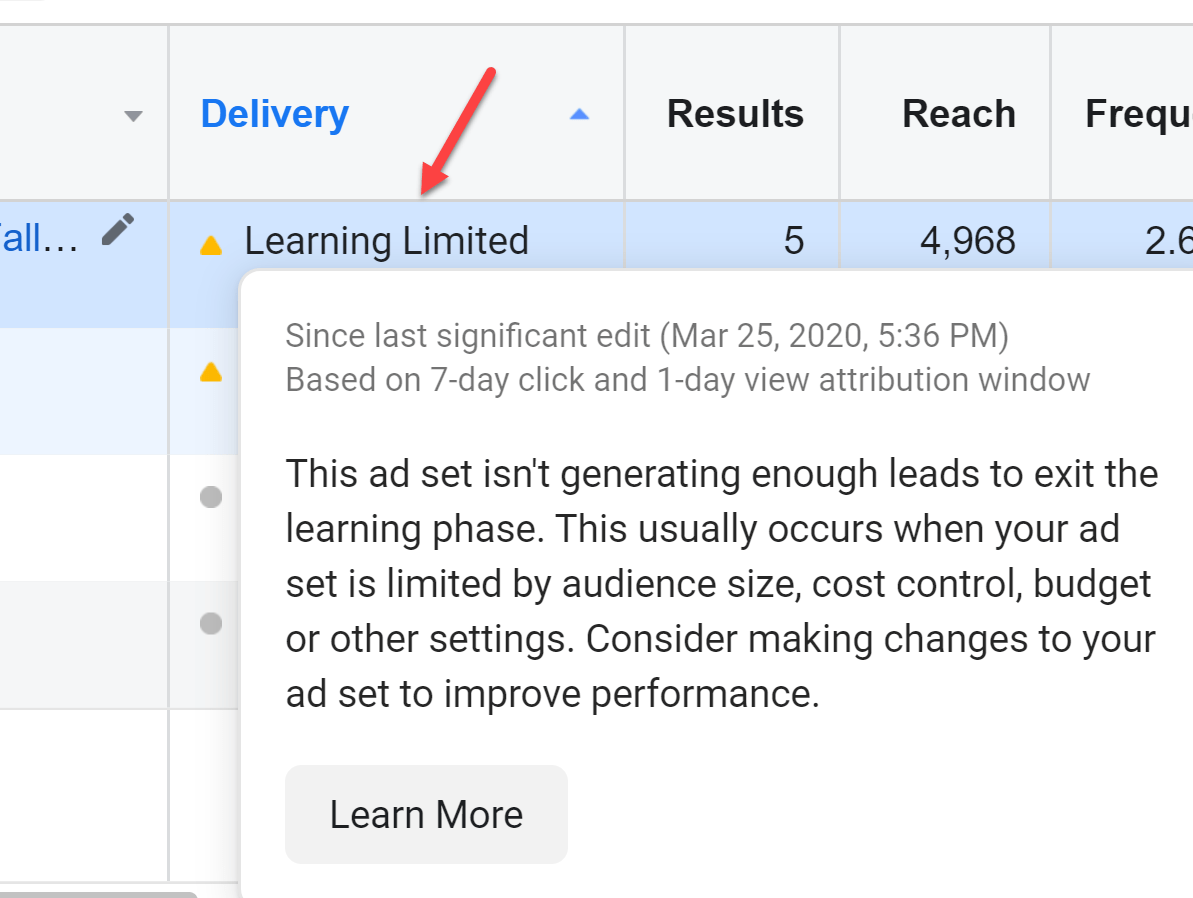This screenshot has height=898, width=1193.
Task: Click the orange warning triangle in the second row
Action: 211,371
